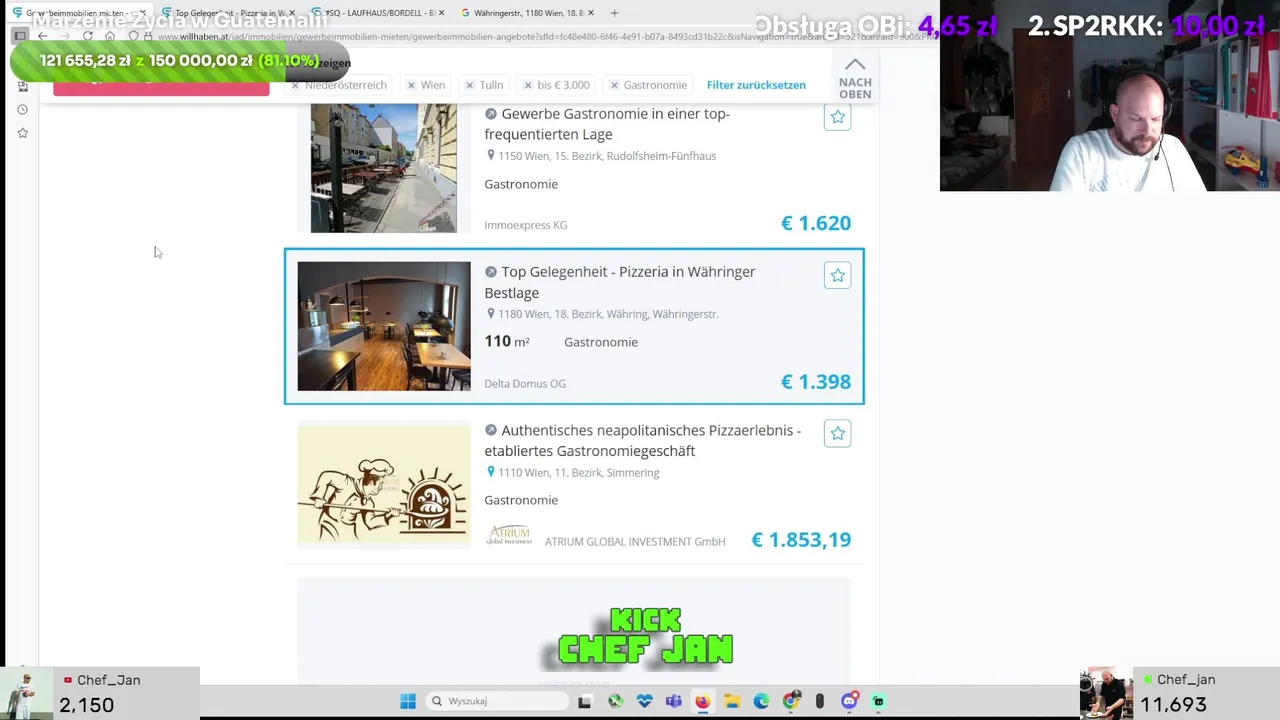Jump up with the NACH OBEN button
1280x720 pixels.
[x=855, y=78]
